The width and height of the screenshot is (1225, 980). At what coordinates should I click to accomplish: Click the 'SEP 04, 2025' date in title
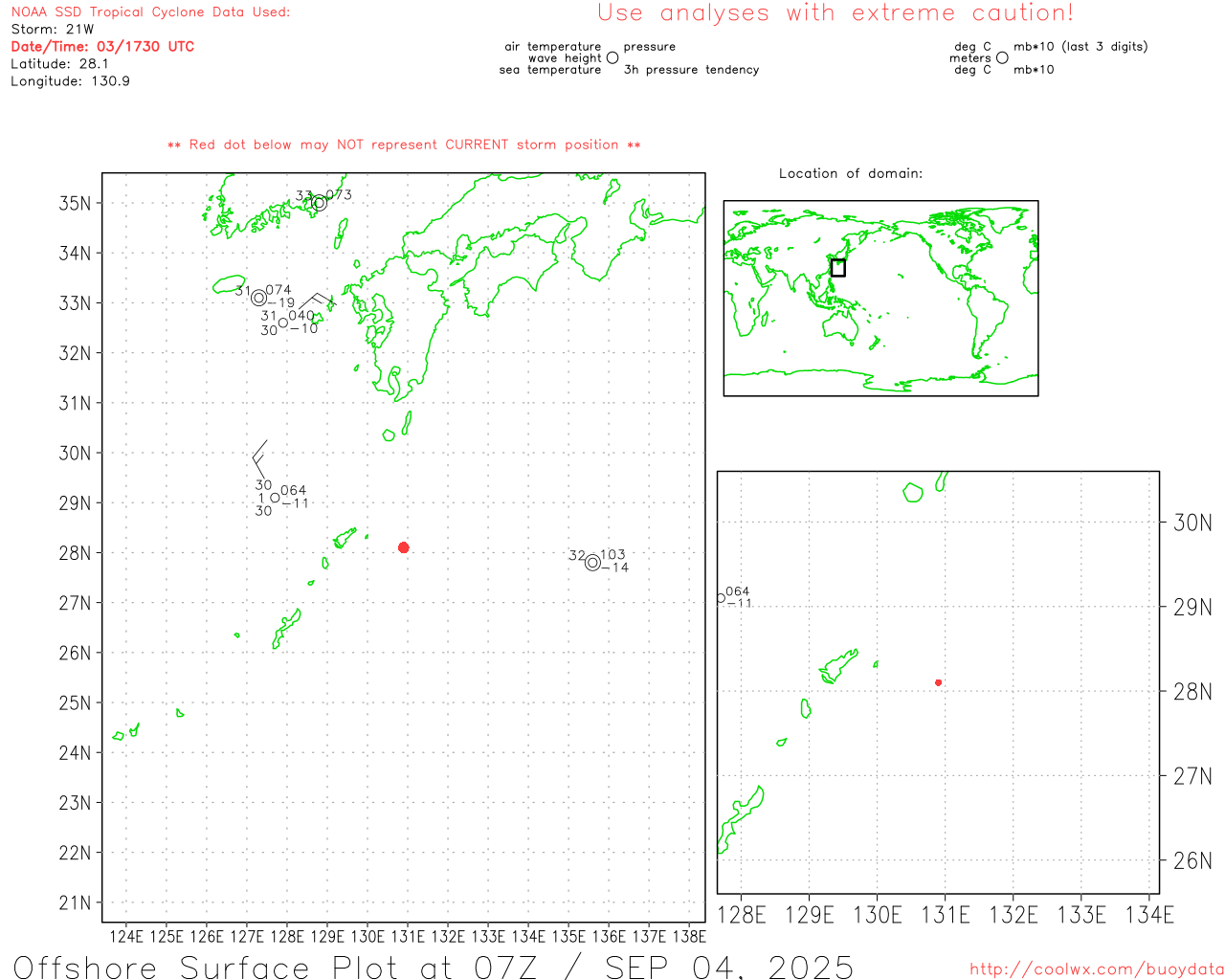pyautogui.click(x=729, y=968)
